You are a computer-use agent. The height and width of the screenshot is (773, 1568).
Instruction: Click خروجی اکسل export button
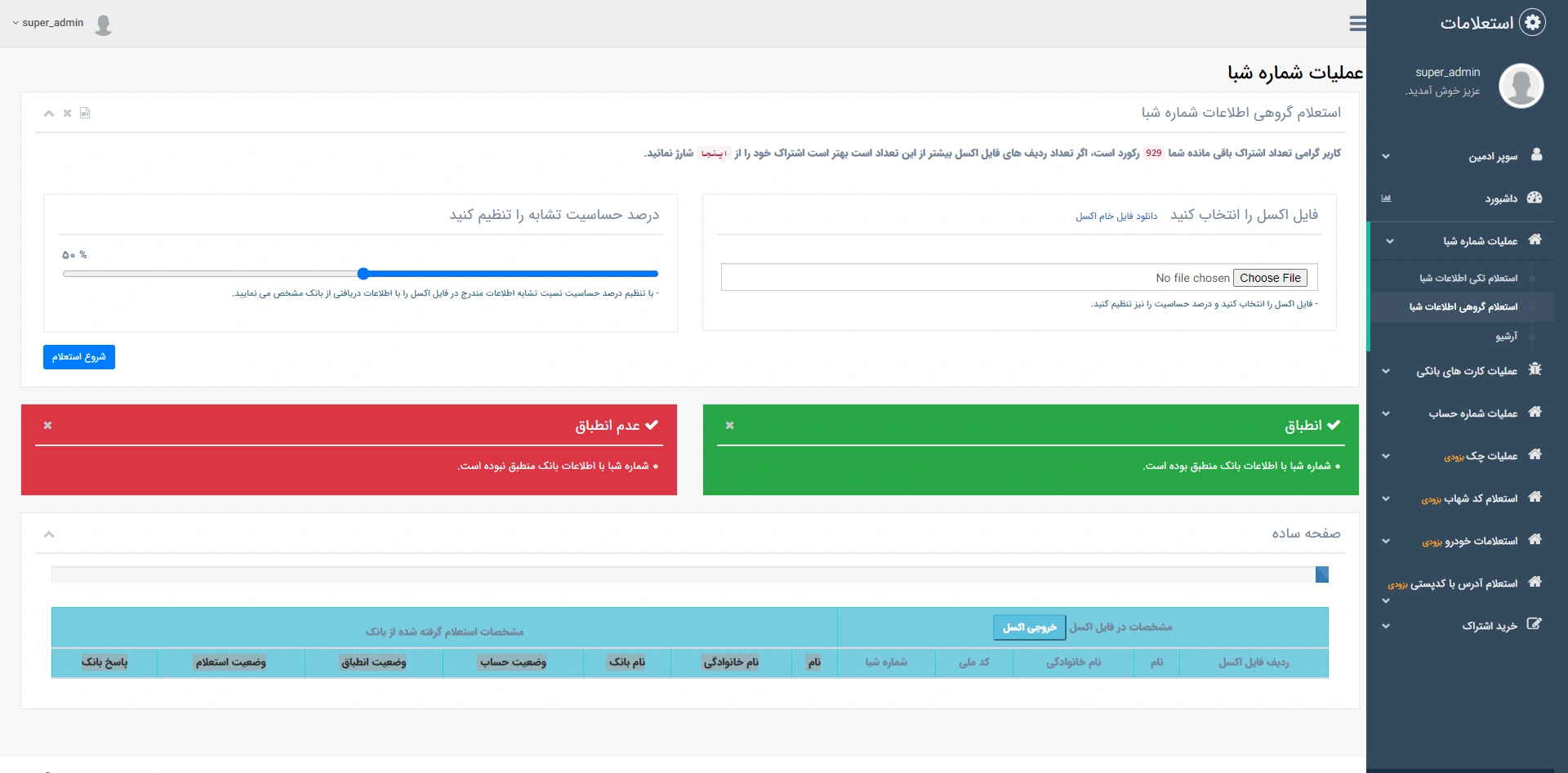click(1029, 628)
